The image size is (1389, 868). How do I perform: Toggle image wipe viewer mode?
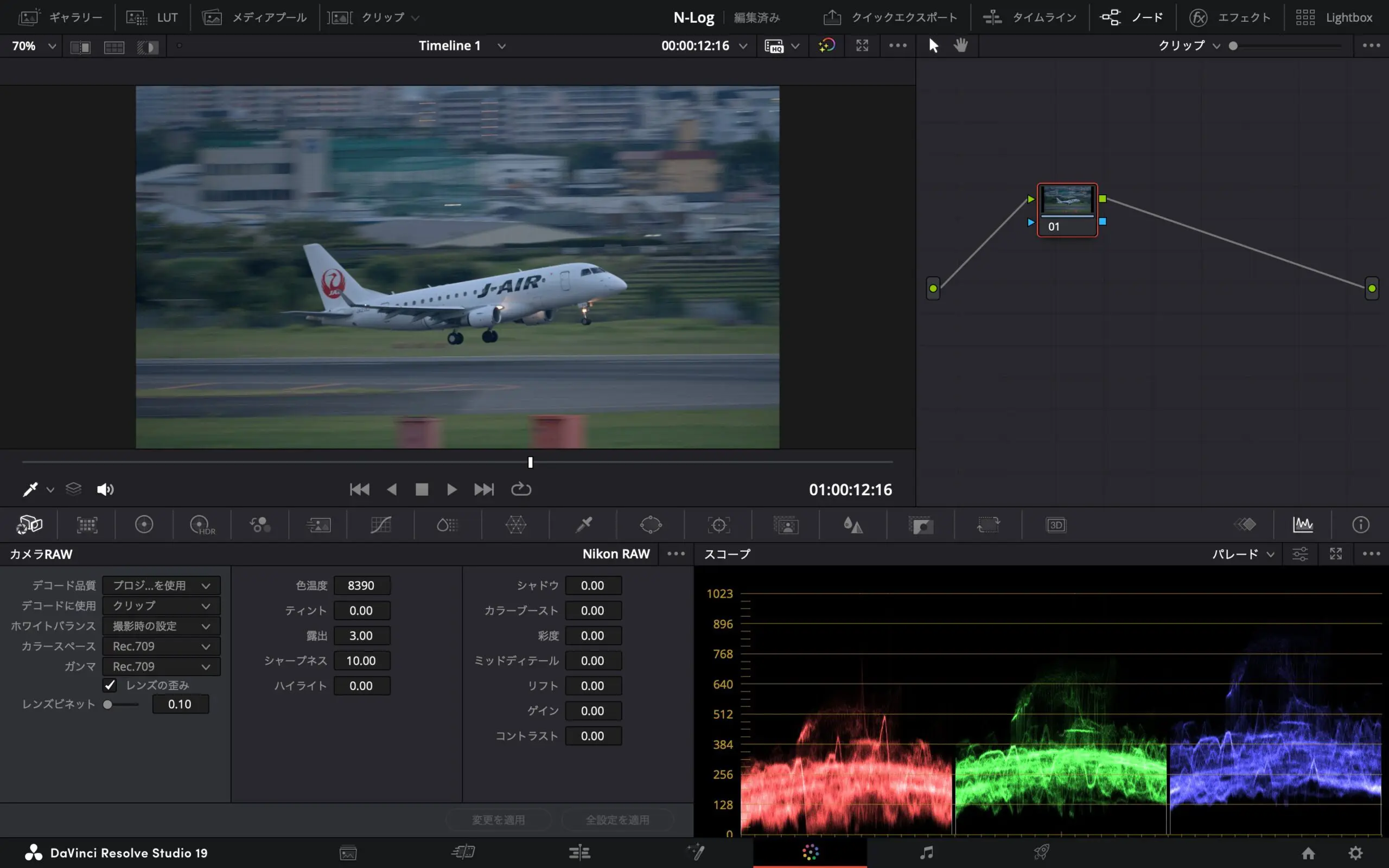click(x=80, y=47)
